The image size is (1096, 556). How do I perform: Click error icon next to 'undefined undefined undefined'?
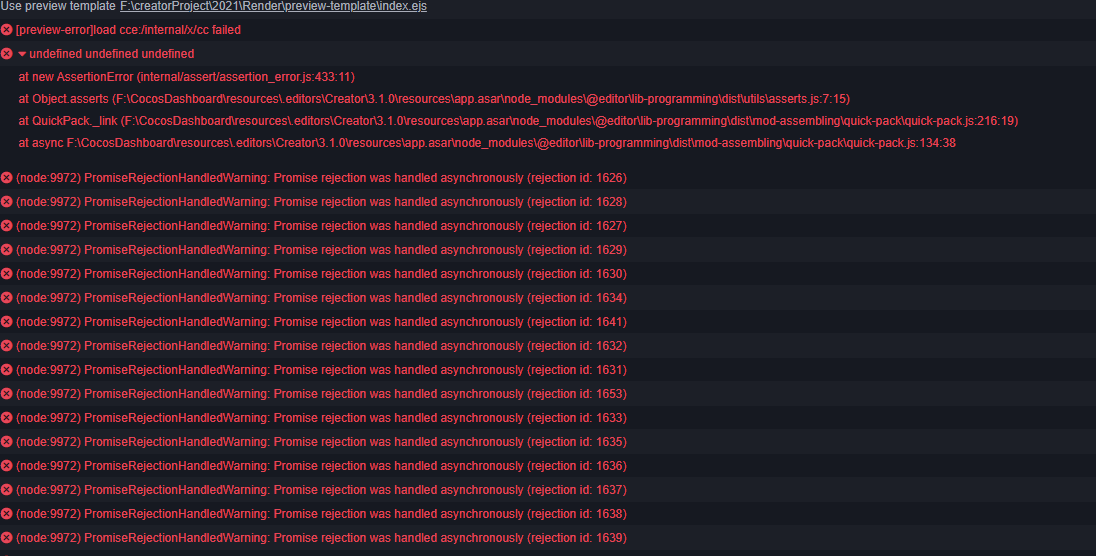(x=7, y=54)
